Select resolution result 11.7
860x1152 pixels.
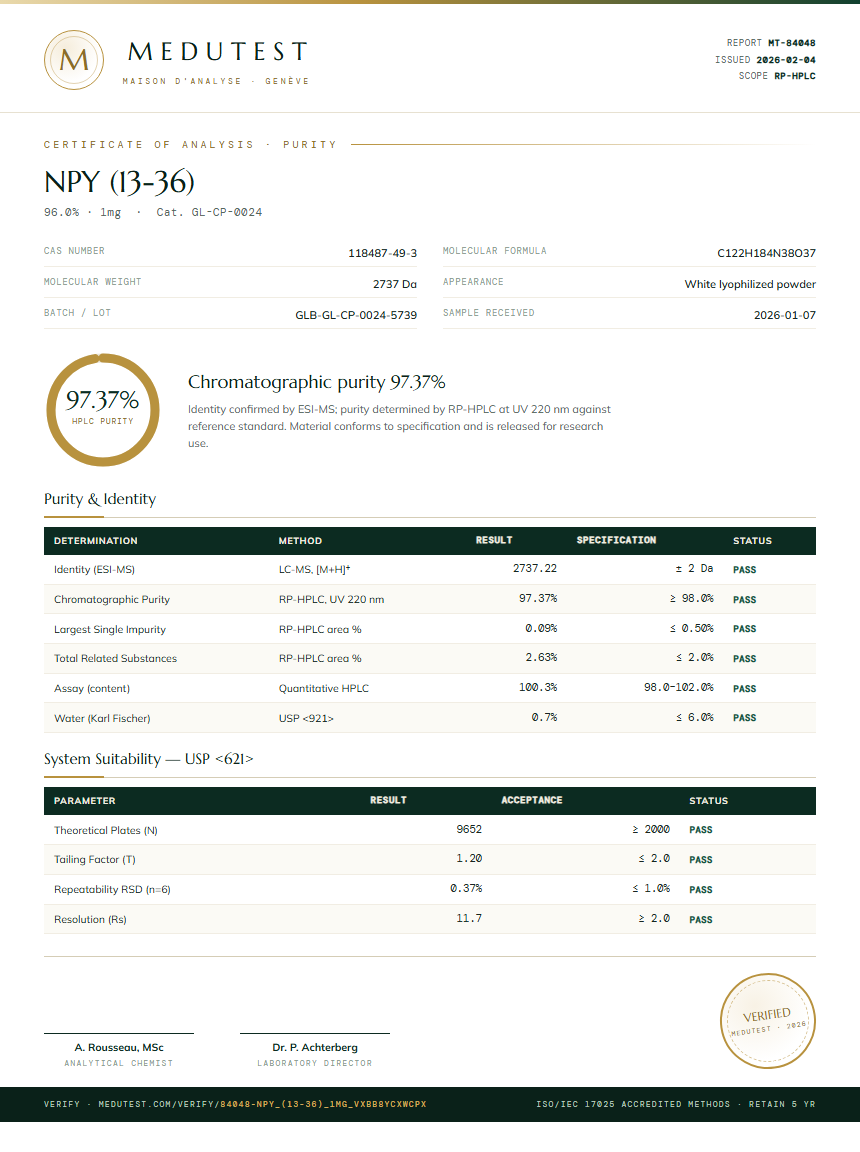(469, 918)
